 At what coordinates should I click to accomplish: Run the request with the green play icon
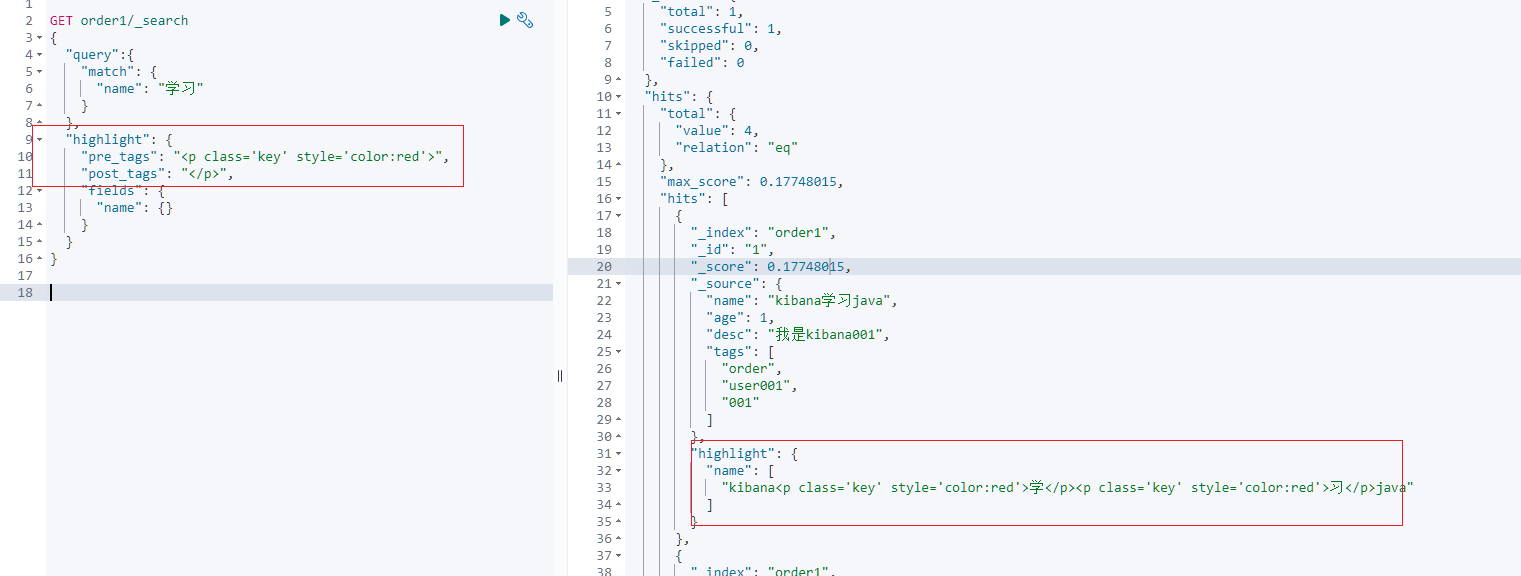504,19
